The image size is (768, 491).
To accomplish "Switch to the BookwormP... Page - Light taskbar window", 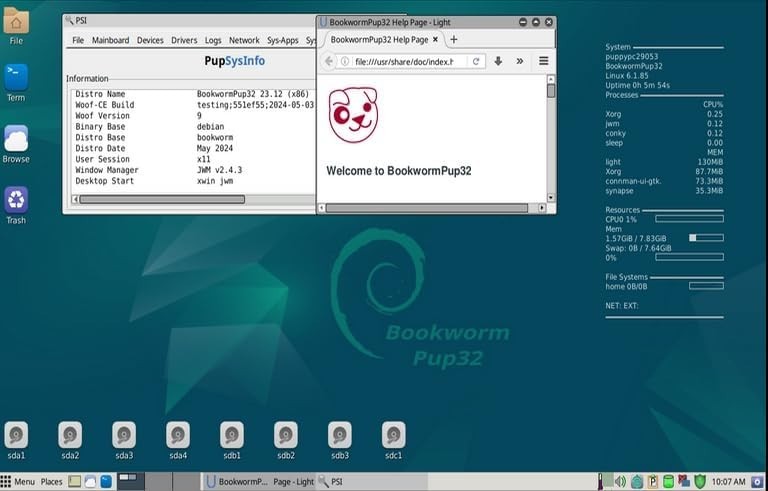I will click(x=260, y=482).
